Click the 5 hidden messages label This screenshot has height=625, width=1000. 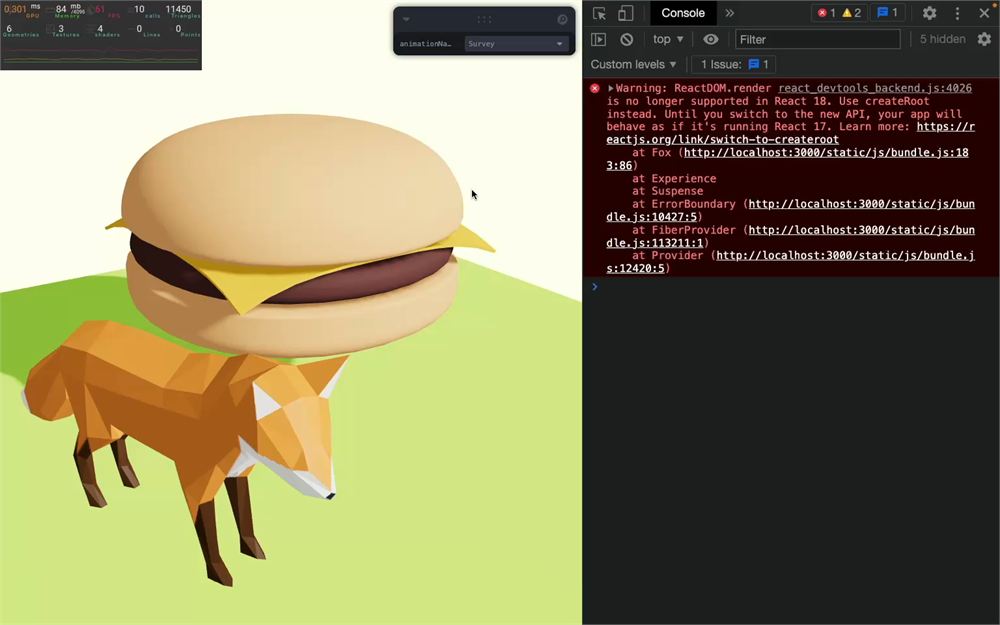942,40
